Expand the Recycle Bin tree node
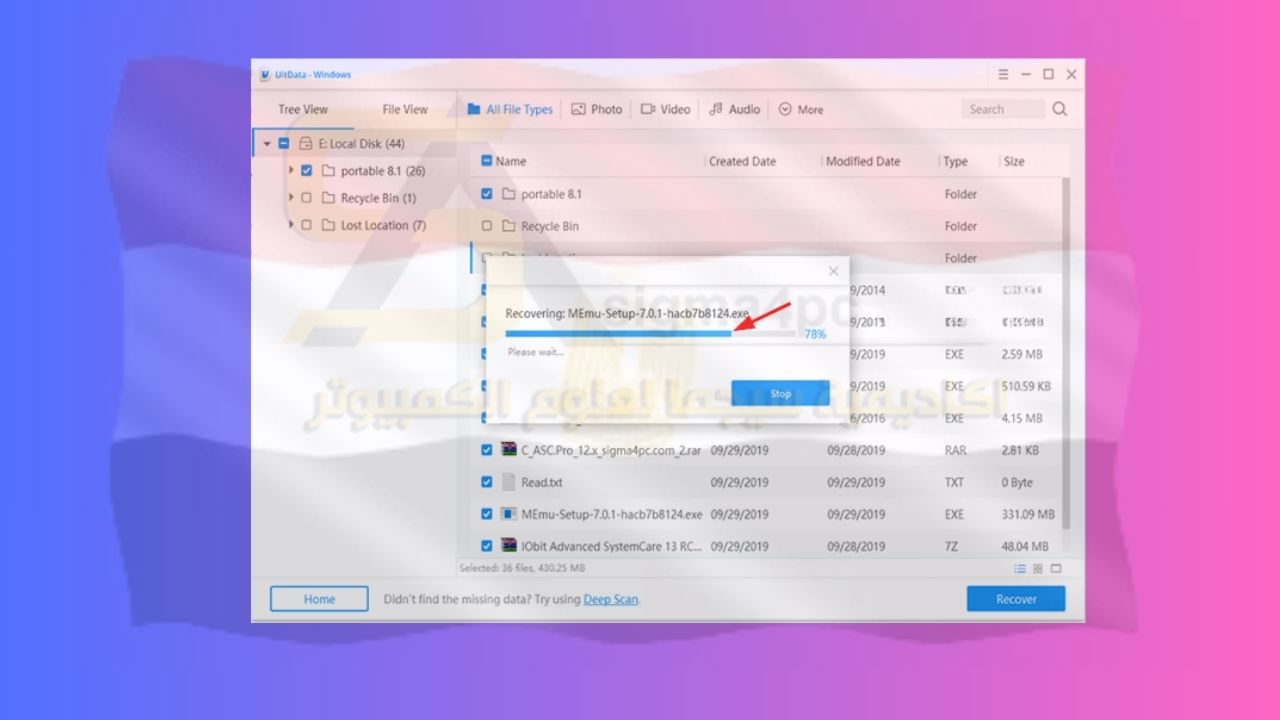 [x=291, y=198]
